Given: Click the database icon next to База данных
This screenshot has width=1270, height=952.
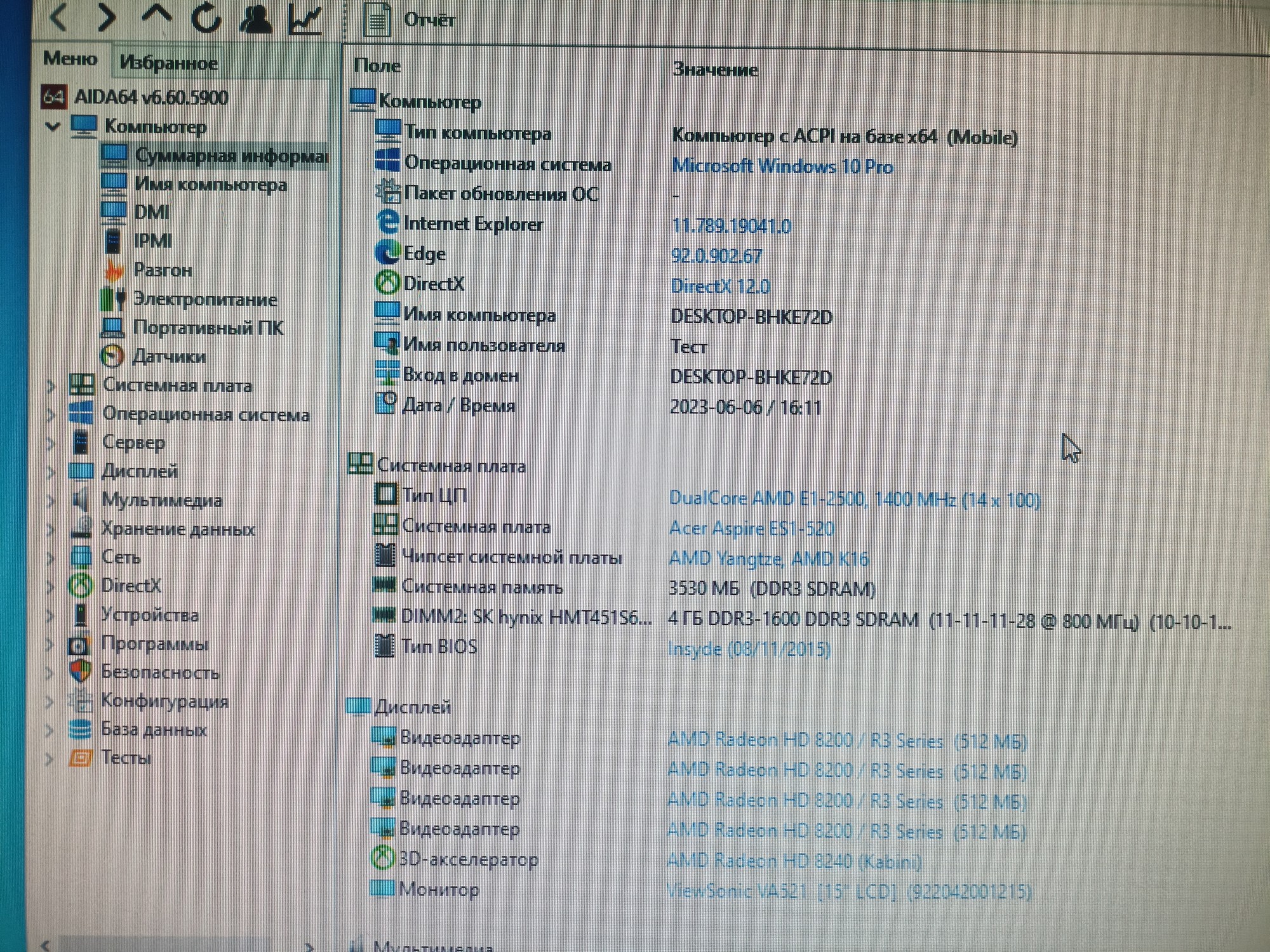Looking at the screenshot, I should [80, 729].
